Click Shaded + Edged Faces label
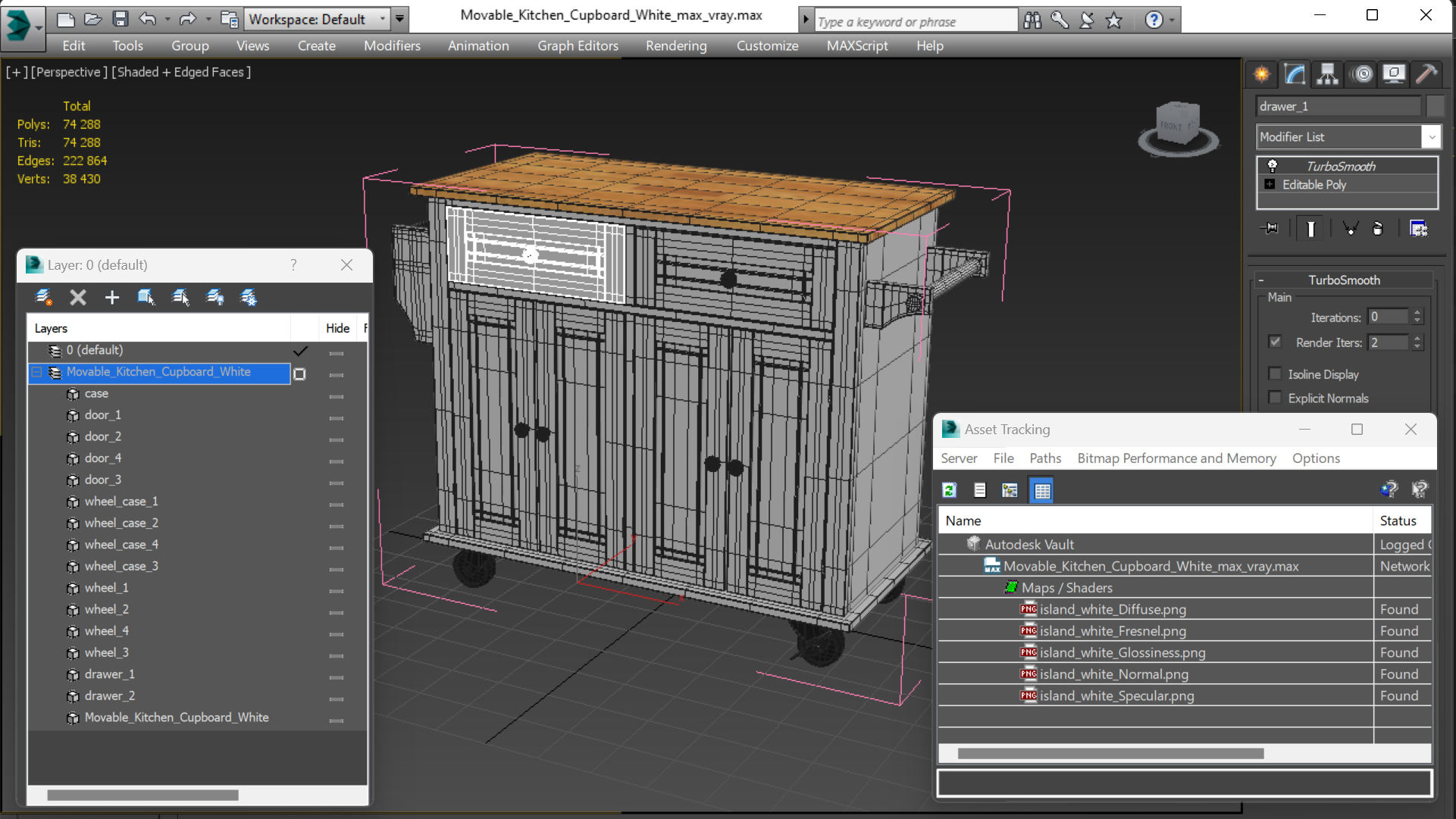The height and width of the screenshot is (819, 1456). tap(181, 72)
